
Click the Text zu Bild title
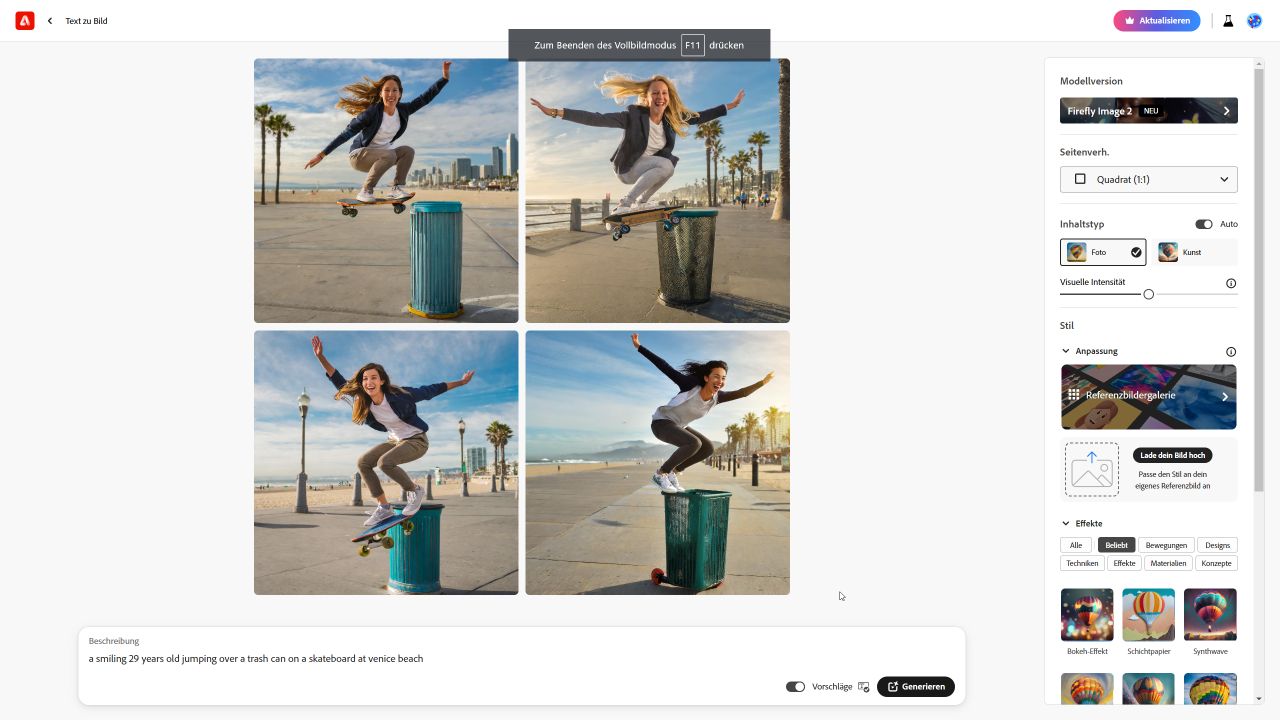[86, 21]
